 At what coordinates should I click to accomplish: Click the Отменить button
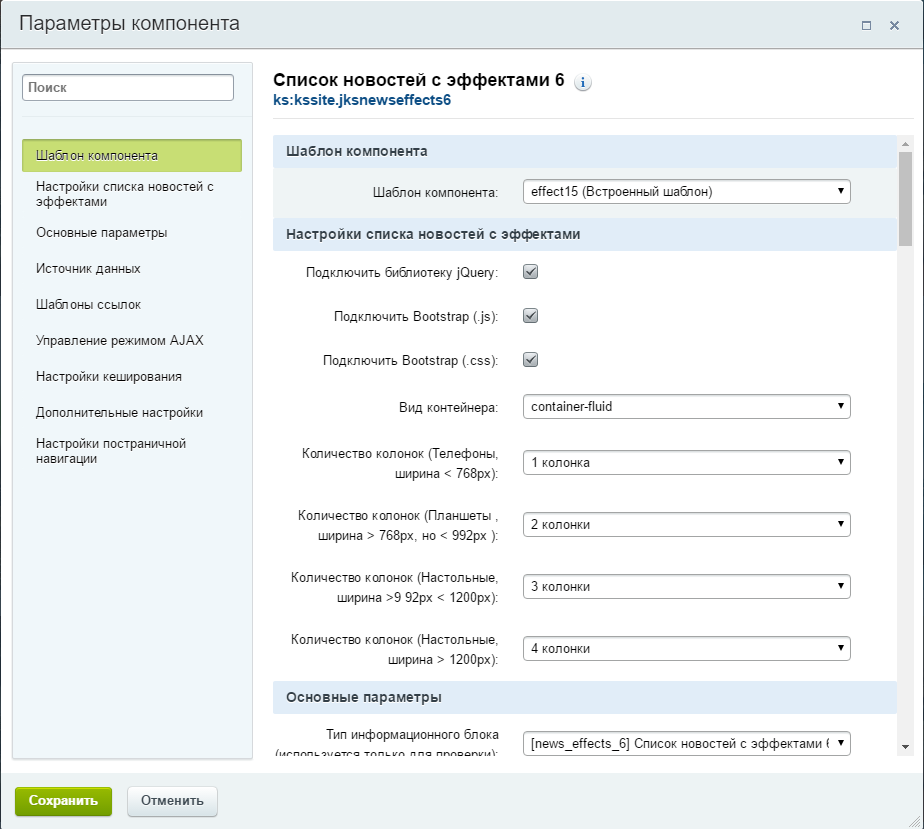click(172, 800)
